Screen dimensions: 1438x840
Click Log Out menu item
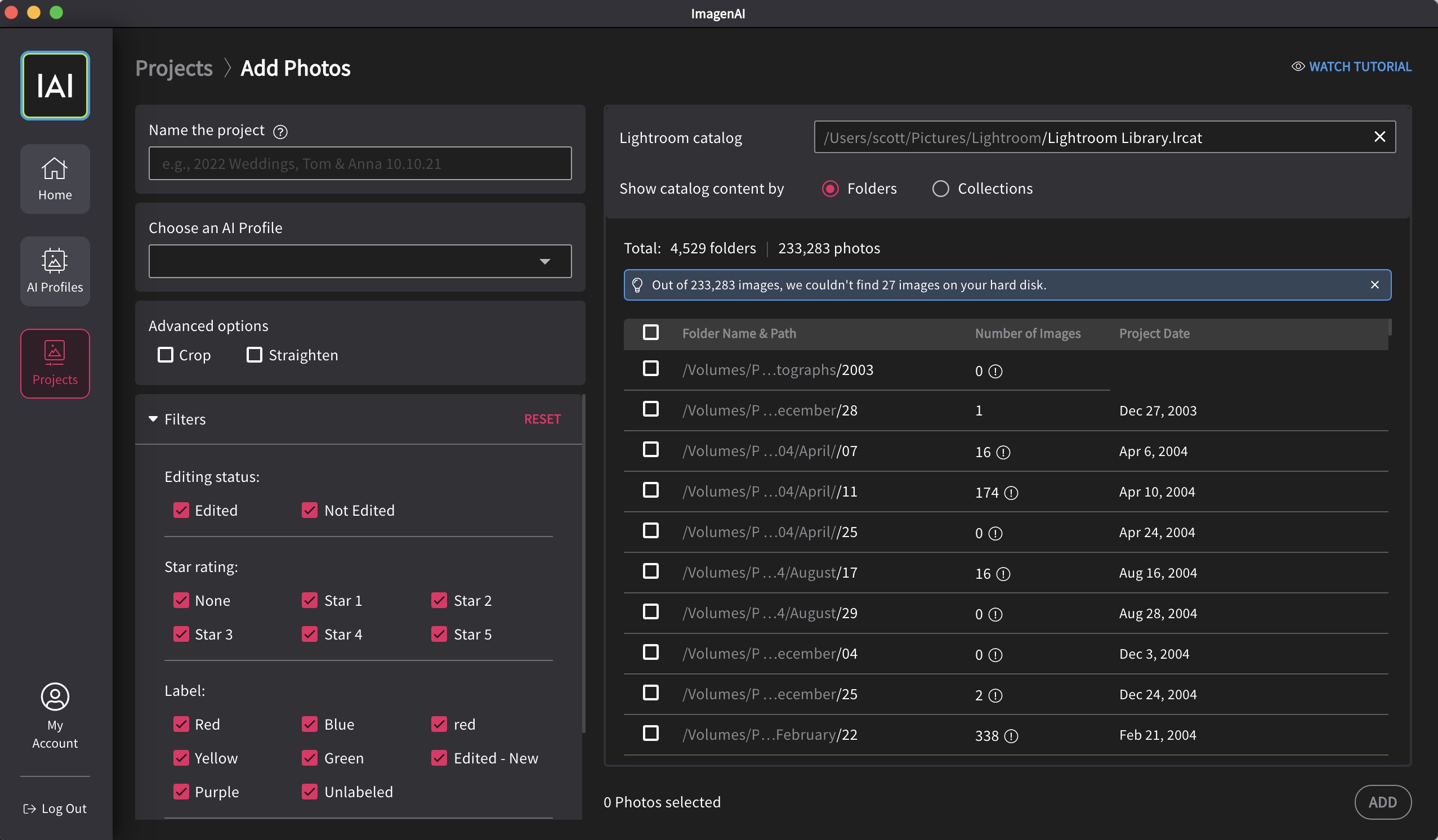coord(53,808)
